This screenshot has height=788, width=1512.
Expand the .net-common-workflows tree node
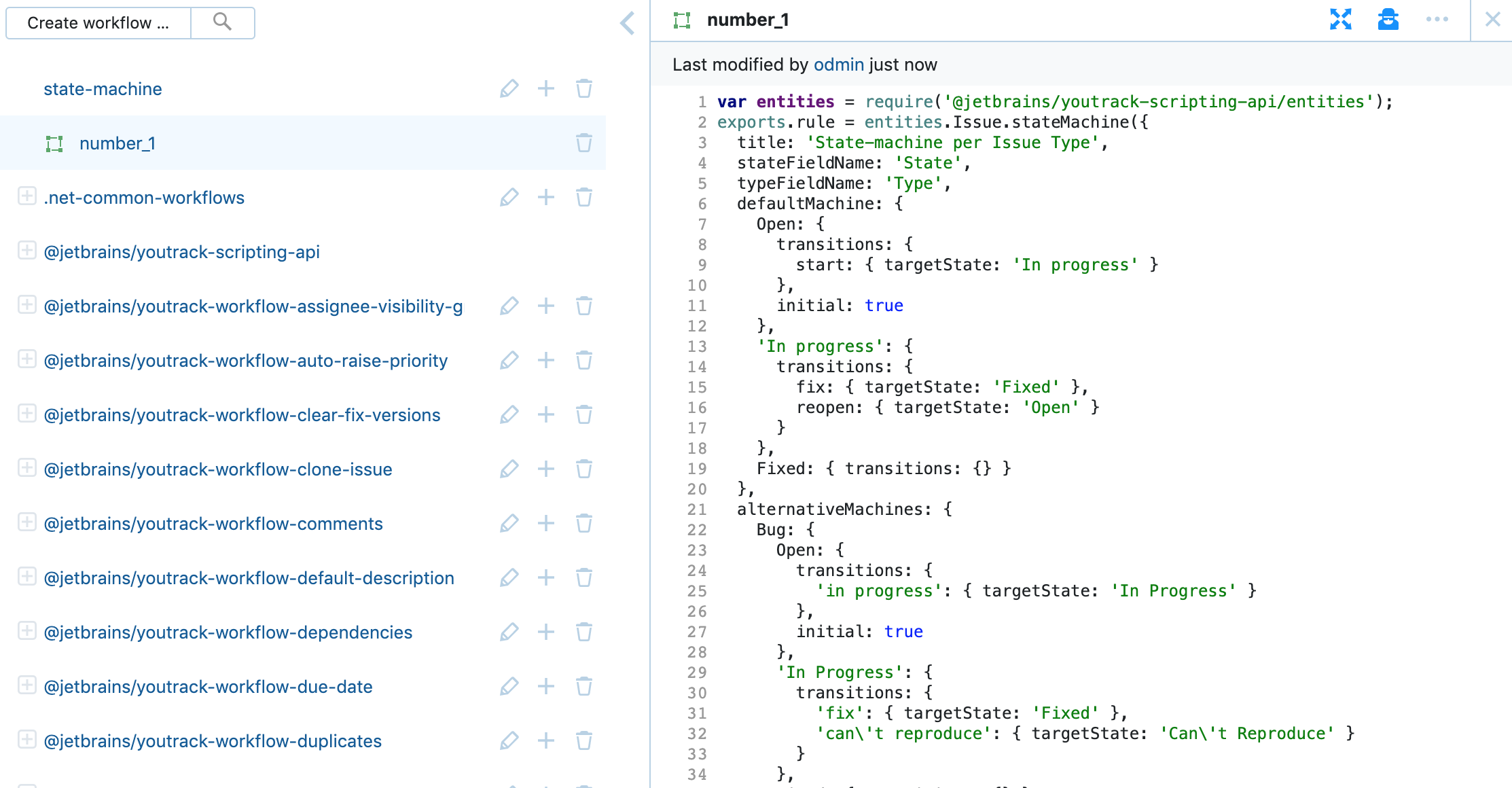26,197
